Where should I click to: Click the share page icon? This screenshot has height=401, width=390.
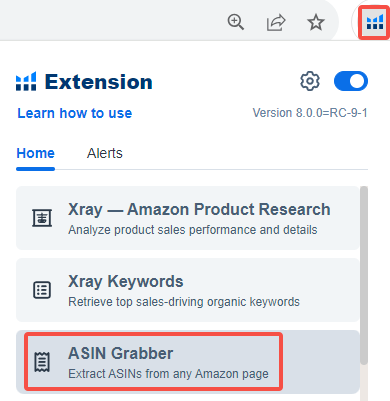click(276, 22)
